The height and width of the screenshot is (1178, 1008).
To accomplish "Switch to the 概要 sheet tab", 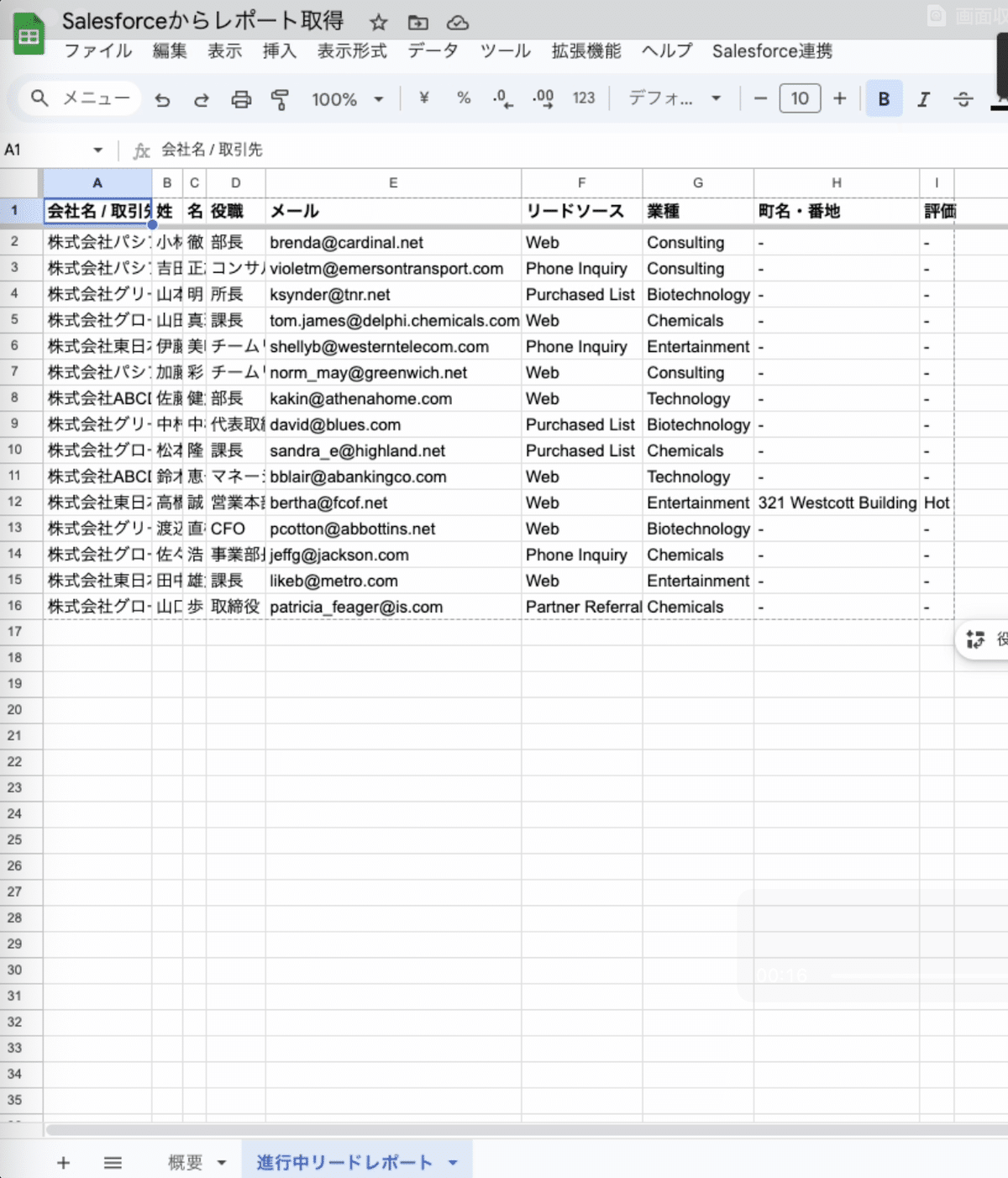I will coord(185,1162).
